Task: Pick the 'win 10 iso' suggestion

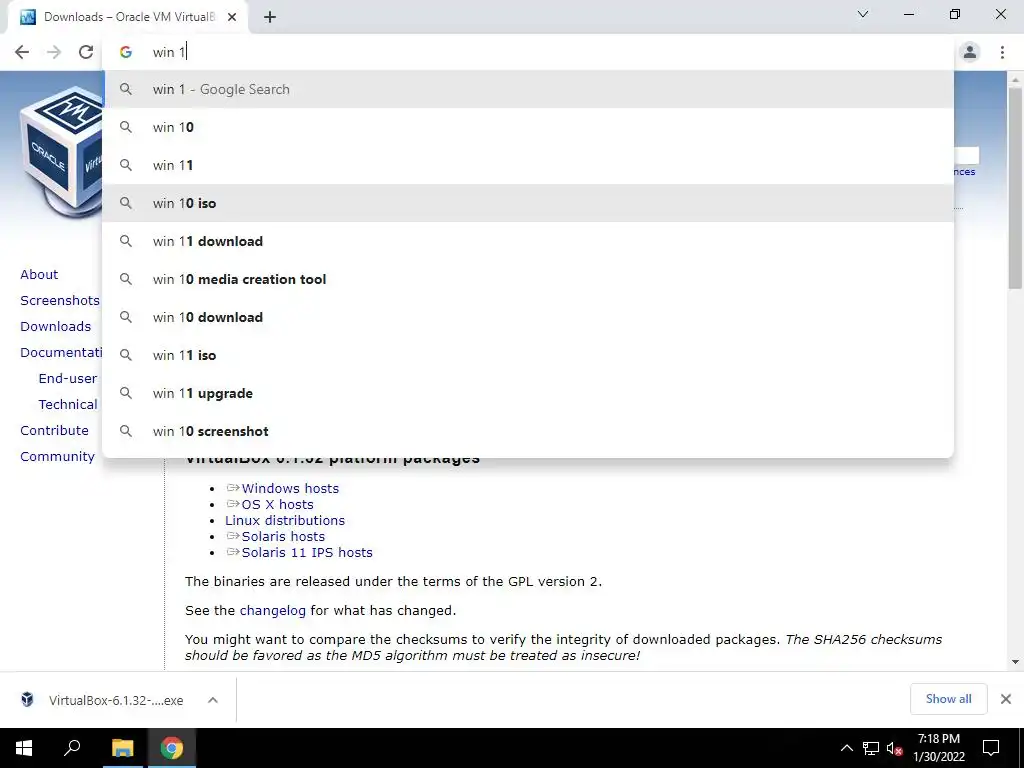Action: (528, 203)
